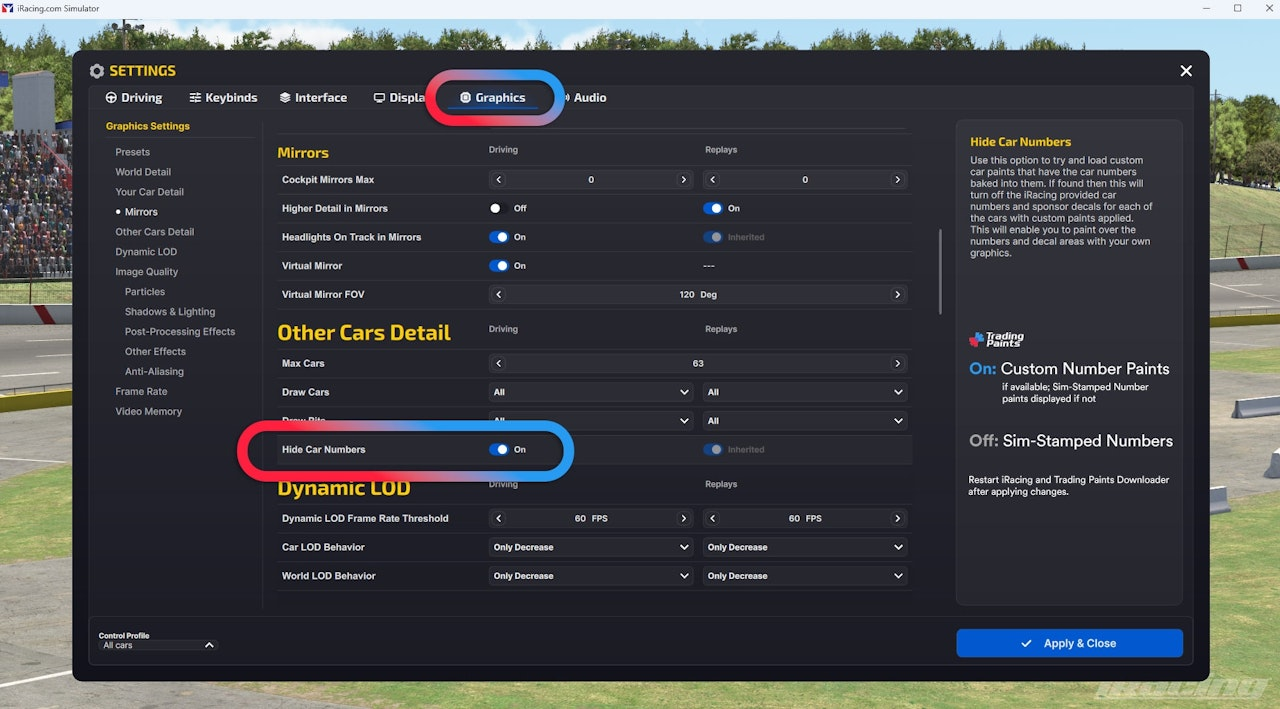Lower driving Dynamic LOD Frame Rate Threshold
Screen dimensions: 1280x709
499,519
